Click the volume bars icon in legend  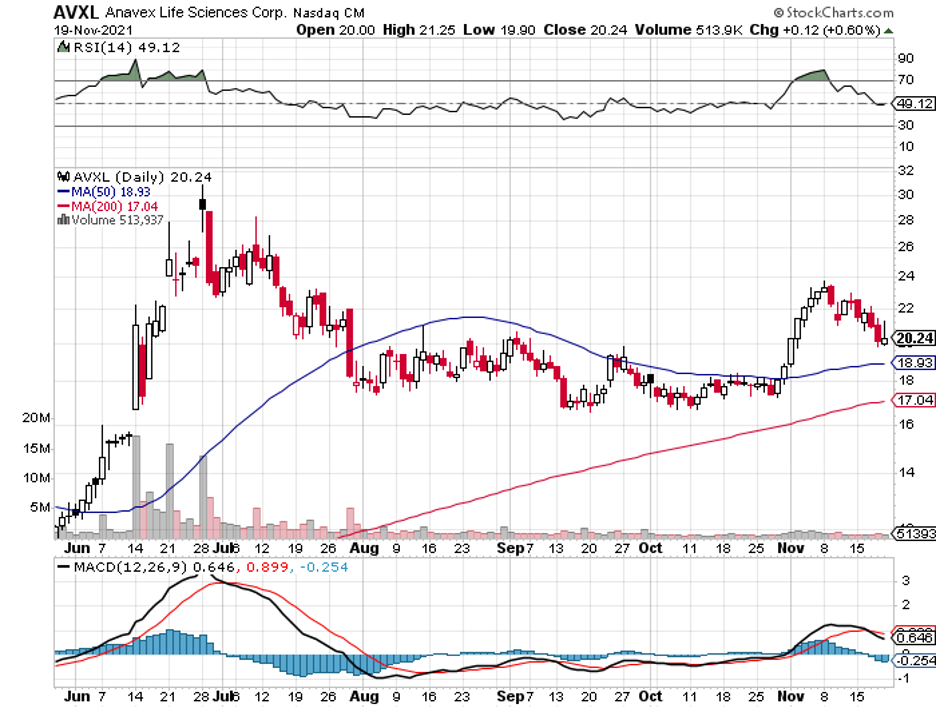65,219
